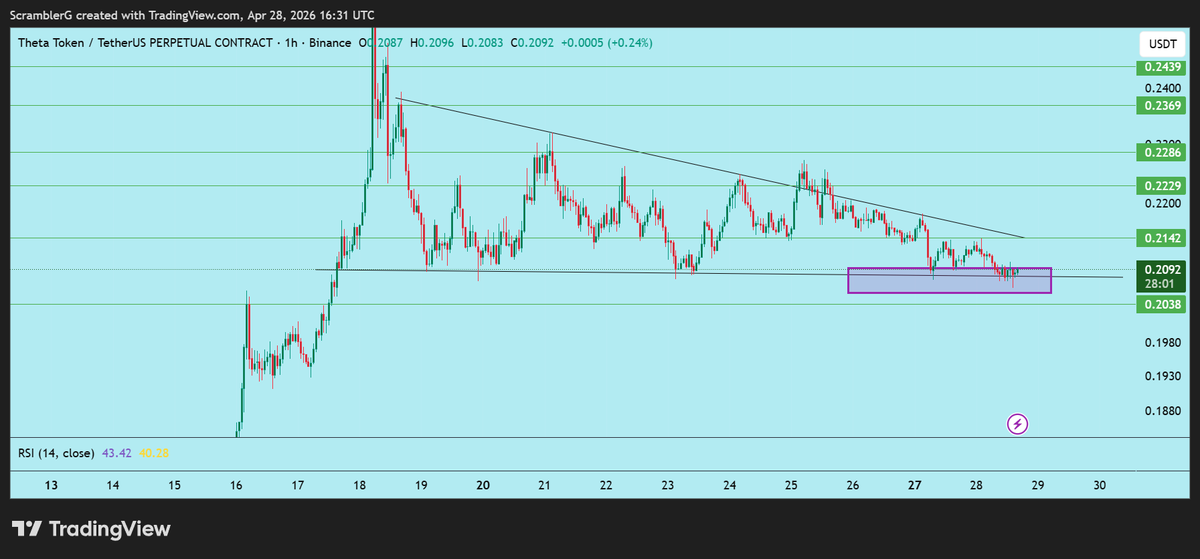
Task: Click bold date 27 on time axis
Action: click(x=915, y=485)
